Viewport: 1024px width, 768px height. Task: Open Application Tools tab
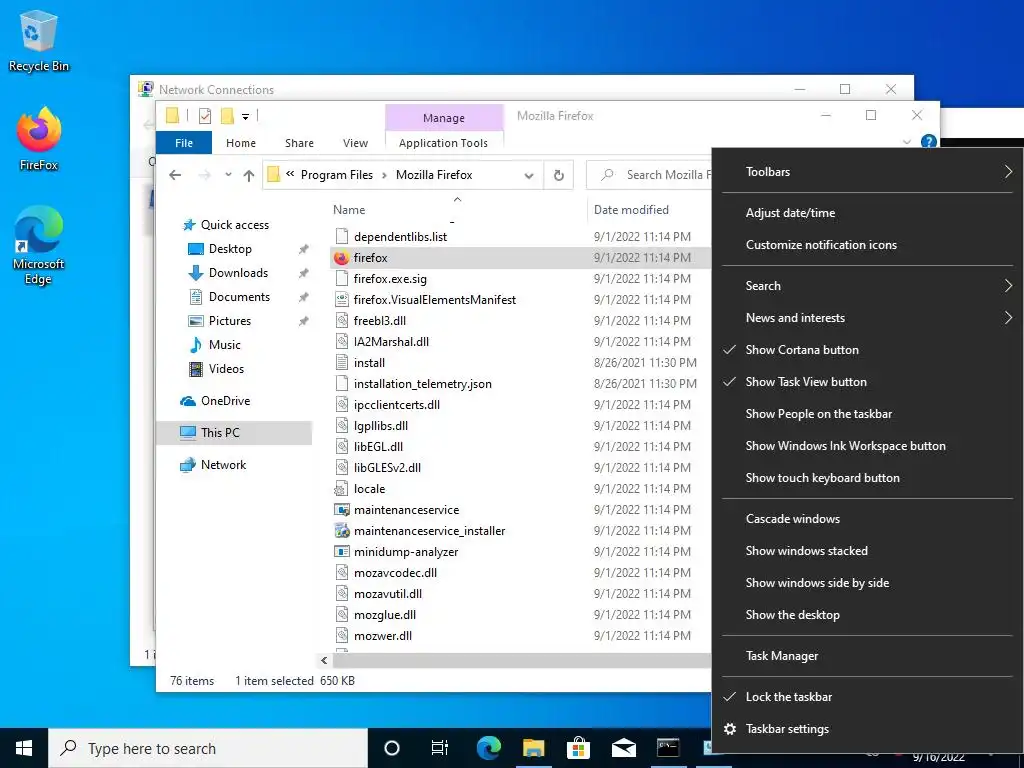[x=443, y=143]
